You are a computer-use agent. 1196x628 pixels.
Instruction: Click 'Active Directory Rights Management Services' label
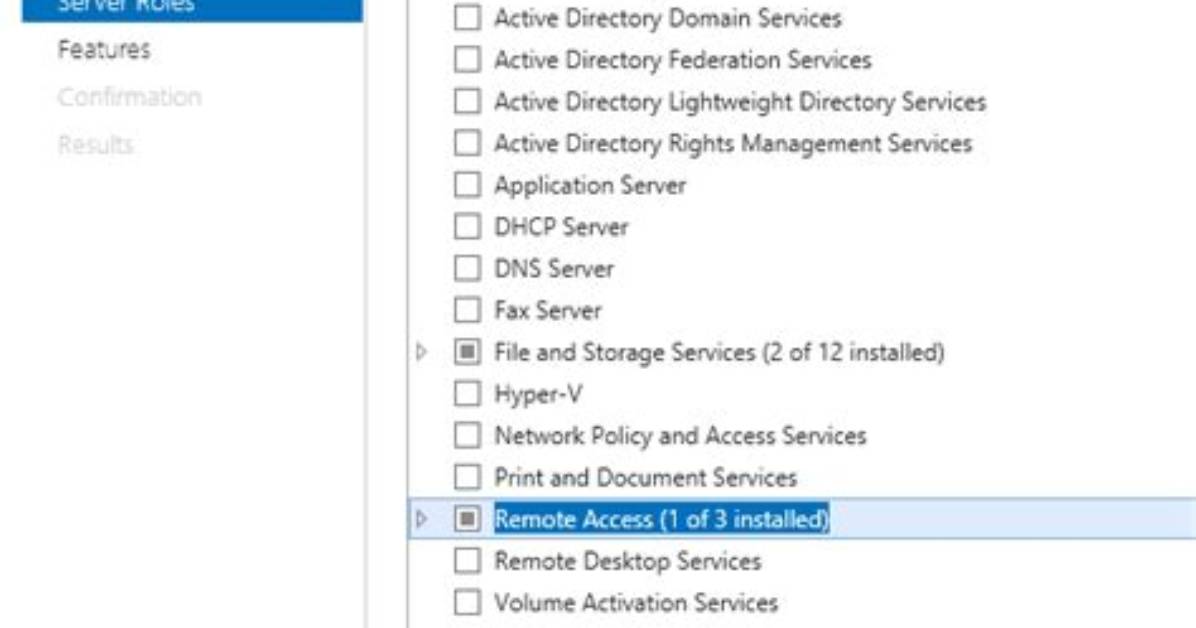tap(734, 143)
